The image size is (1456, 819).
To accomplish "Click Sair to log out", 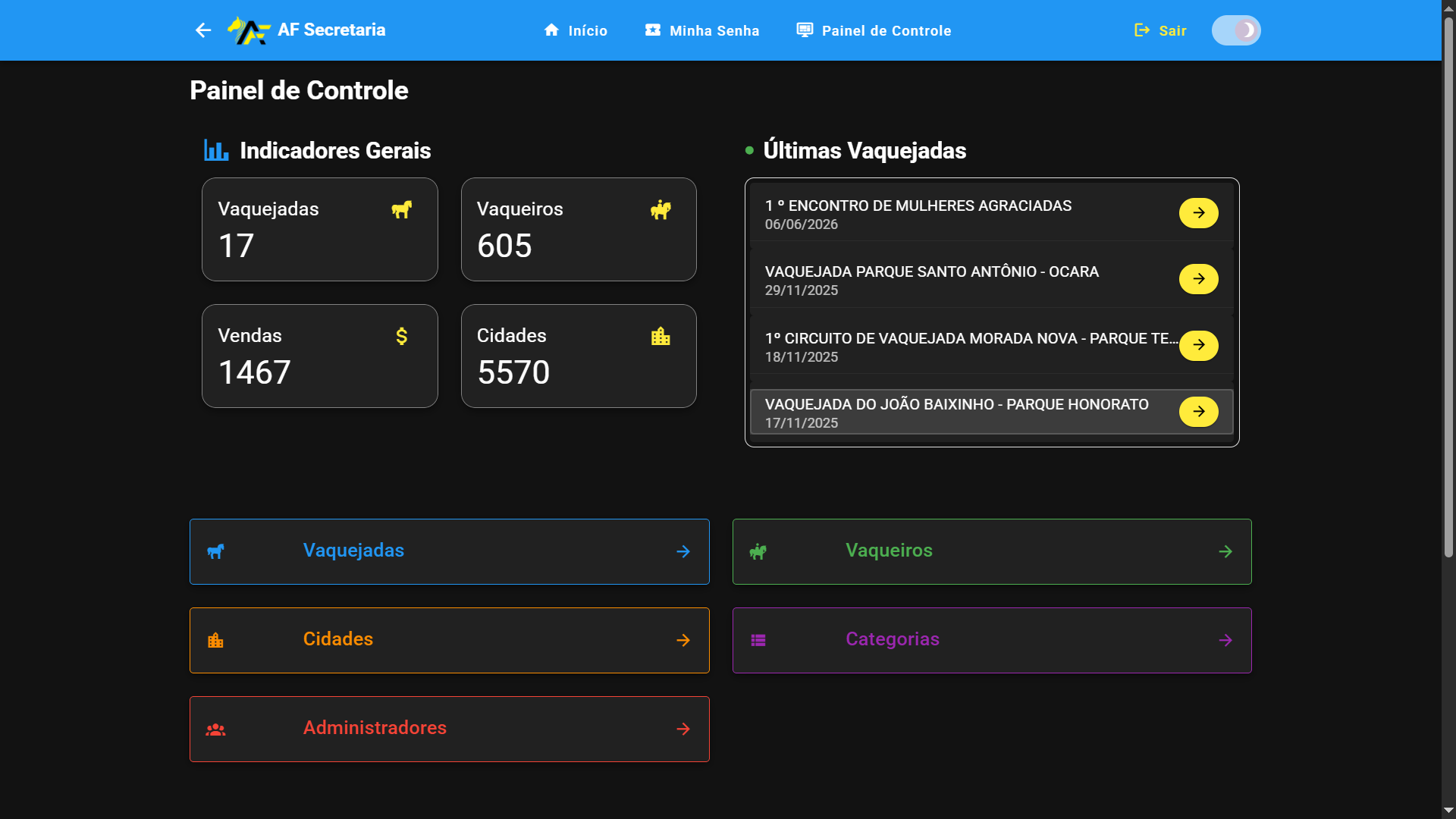I will point(1160,30).
